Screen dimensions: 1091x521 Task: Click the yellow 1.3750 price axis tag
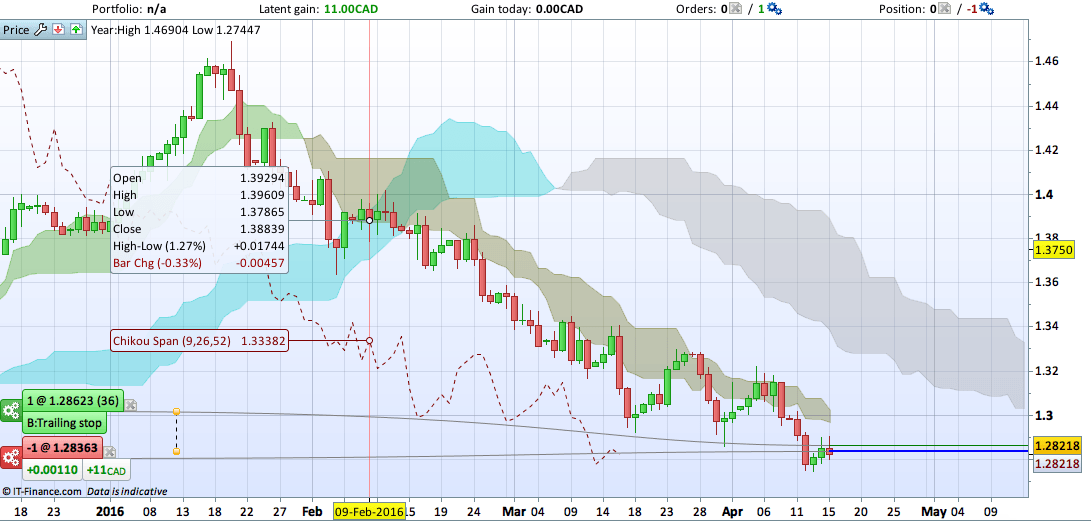1055,249
